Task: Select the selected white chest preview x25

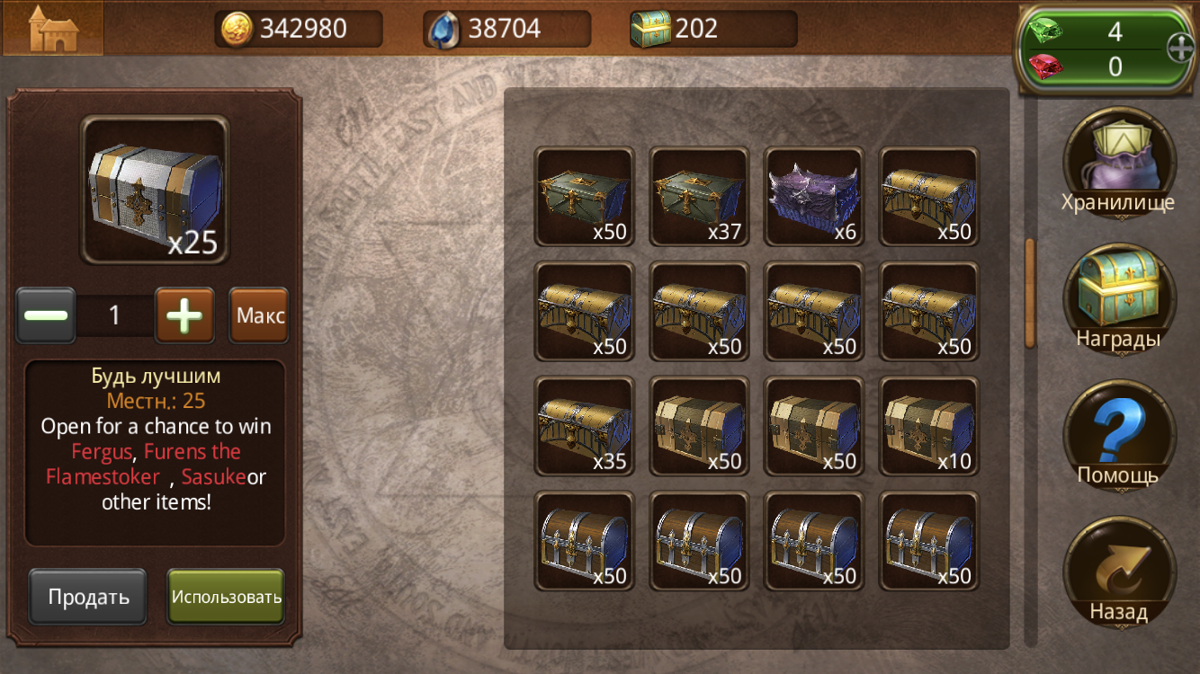Action: click(x=155, y=190)
